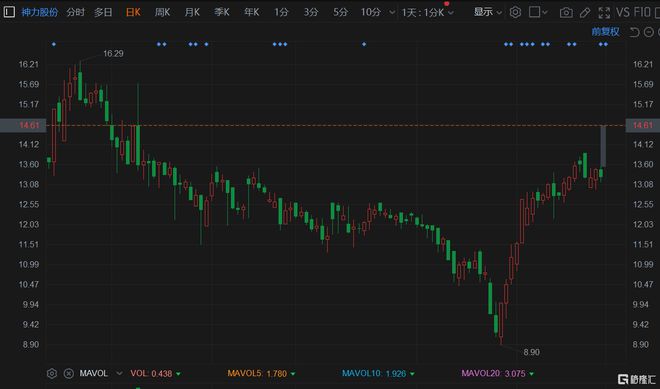
Task: Select the 日K daily candlestick tab
Action: [x=133, y=12]
